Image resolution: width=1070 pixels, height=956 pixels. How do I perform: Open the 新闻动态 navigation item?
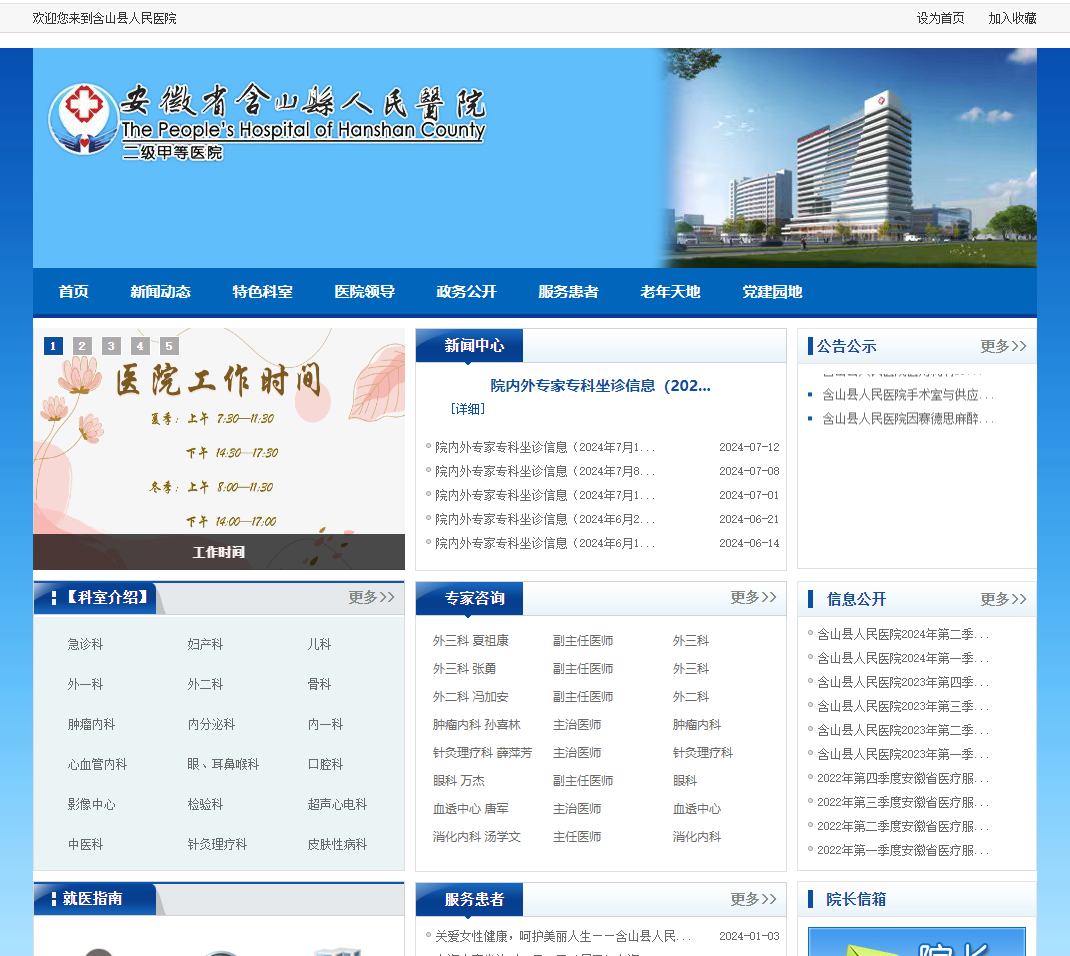[160, 292]
